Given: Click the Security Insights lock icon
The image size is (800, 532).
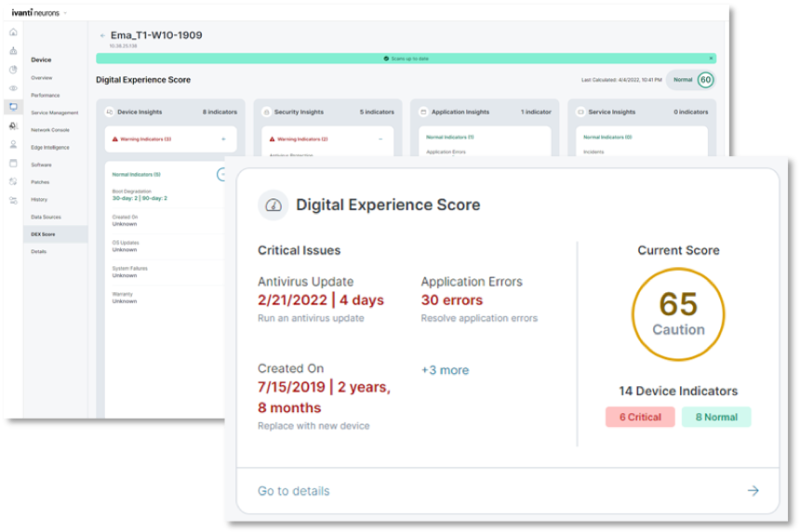Looking at the screenshot, I should point(266,112).
